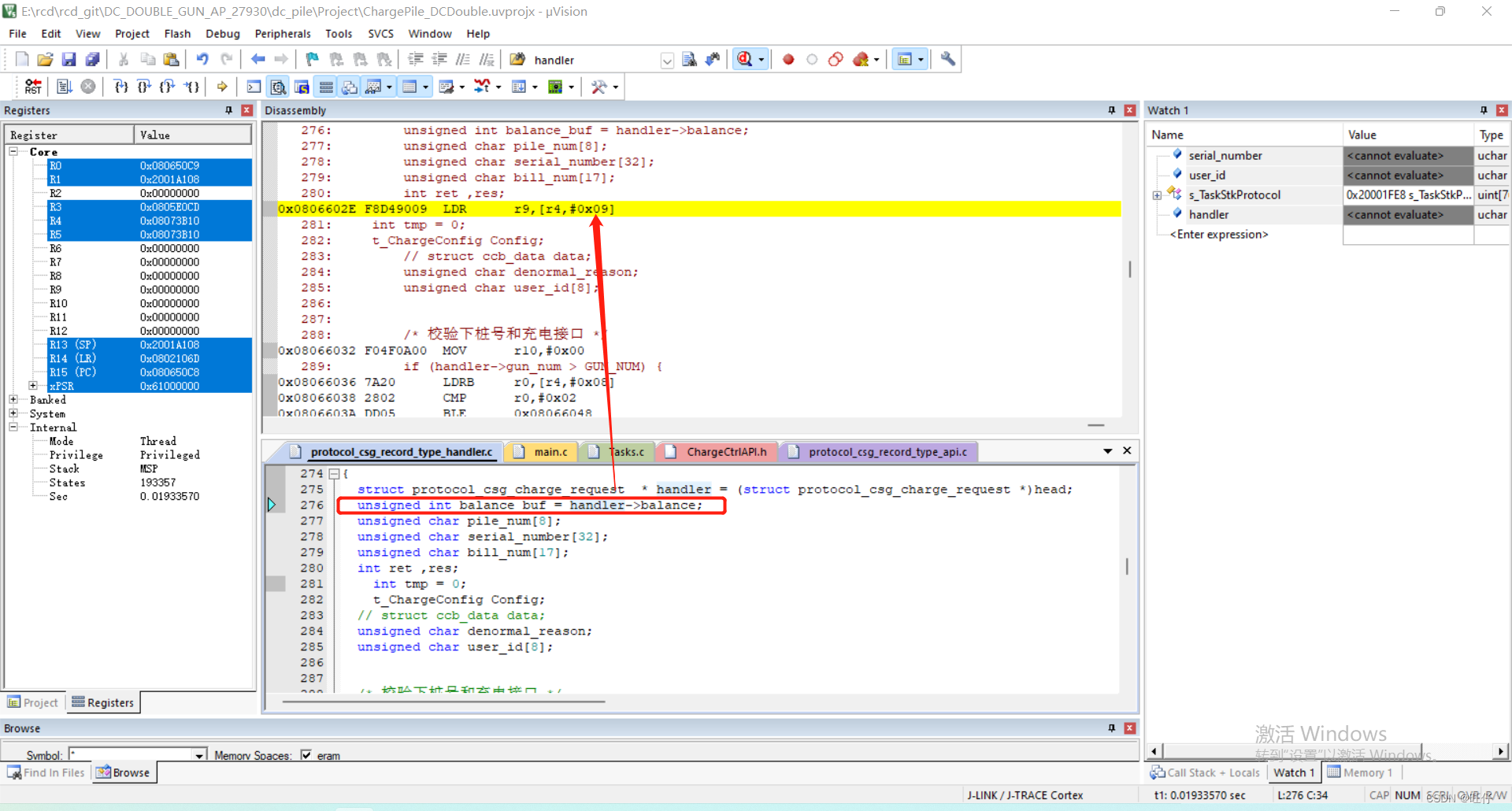Run the program
The height and width of the screenshot is (811, 1512).
(x=65, y=87)
